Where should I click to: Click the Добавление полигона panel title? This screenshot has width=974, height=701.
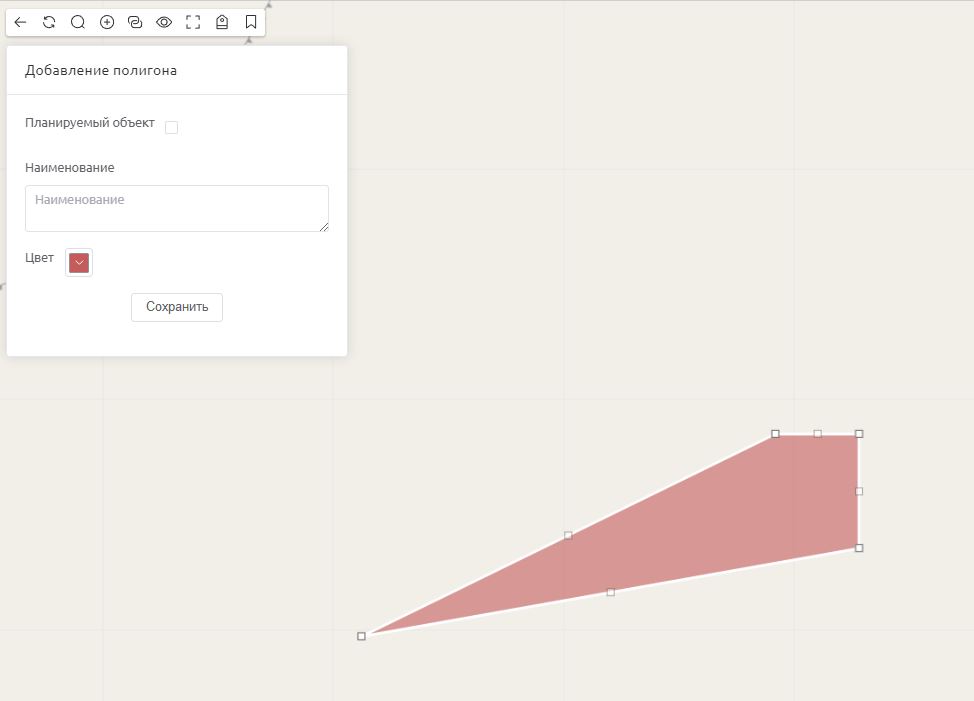[101, 71]
